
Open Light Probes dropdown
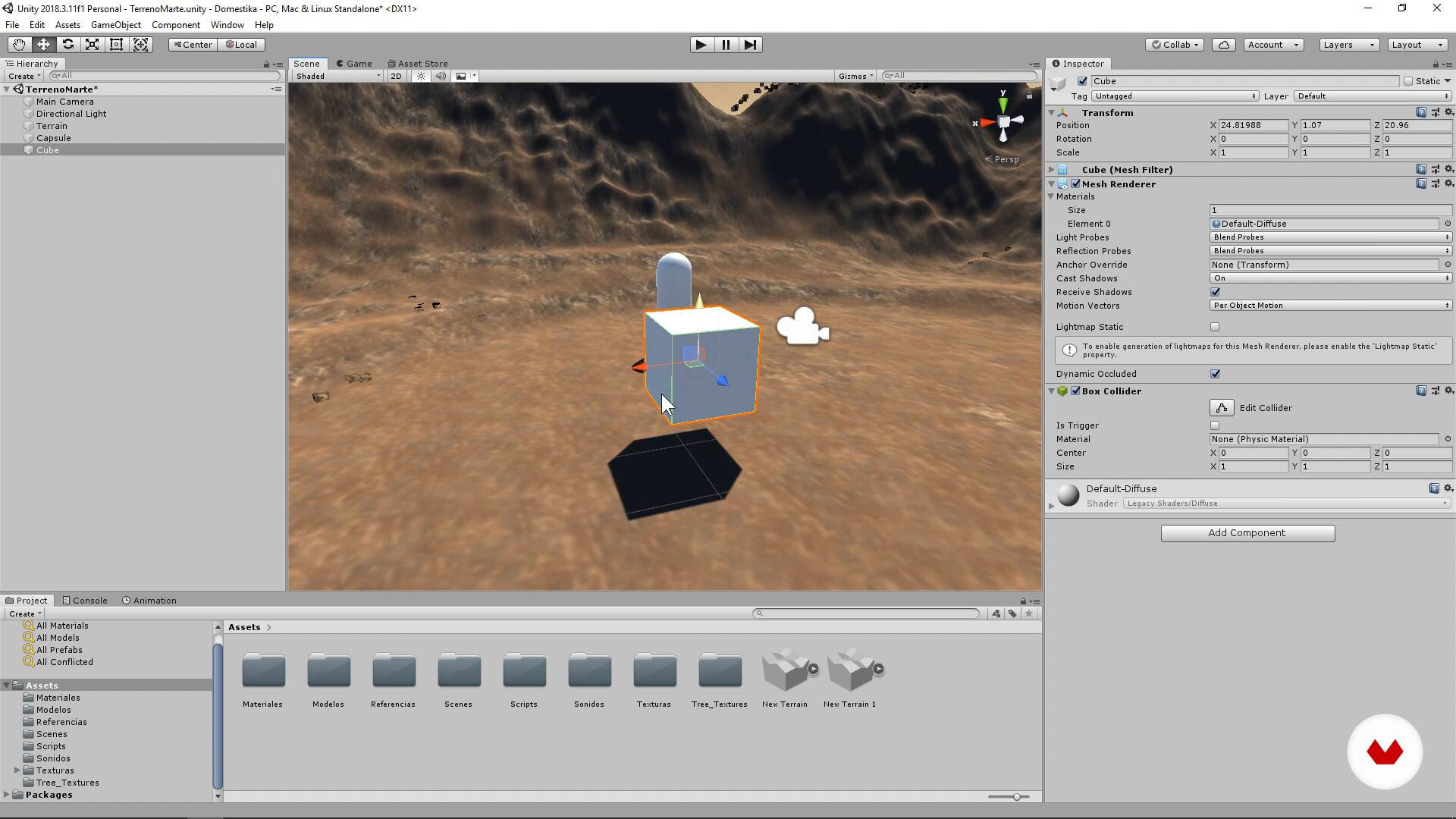pyautogui.click(x=1331, y=237)
